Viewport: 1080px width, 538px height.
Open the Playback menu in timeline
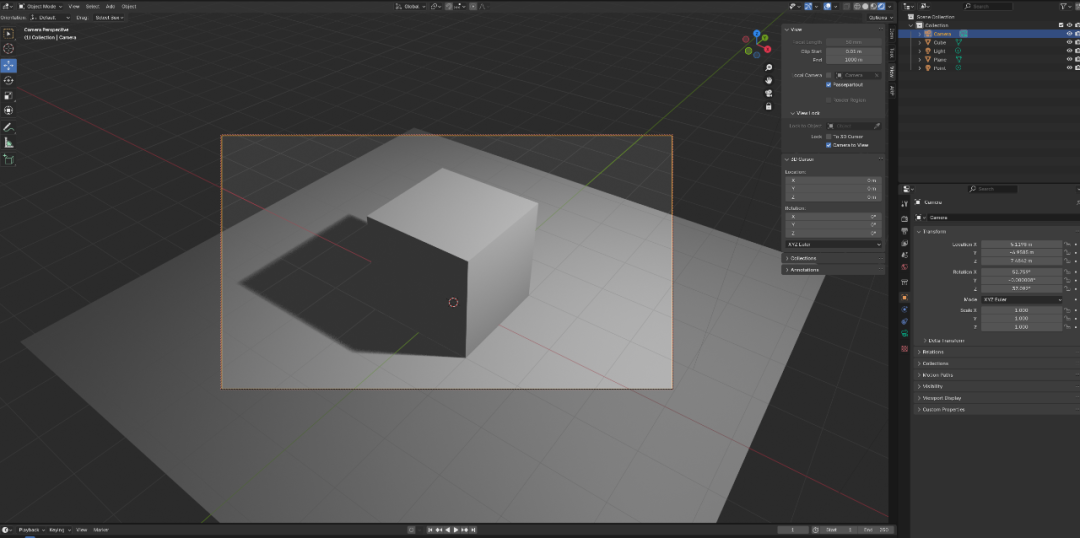[30, 530]
